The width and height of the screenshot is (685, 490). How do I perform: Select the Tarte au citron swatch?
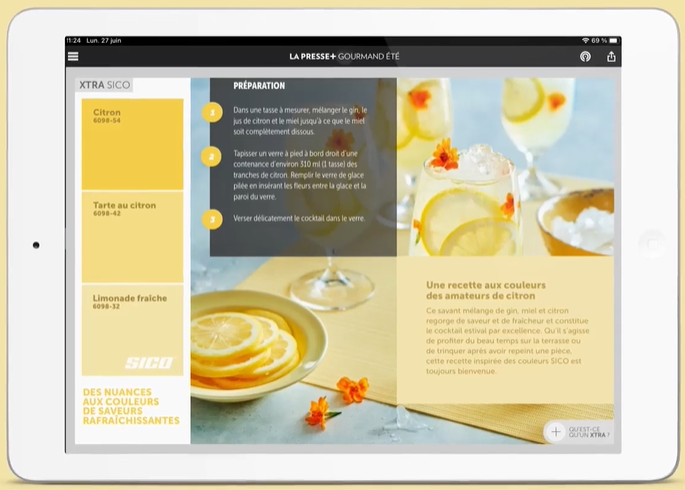point(132,238)
